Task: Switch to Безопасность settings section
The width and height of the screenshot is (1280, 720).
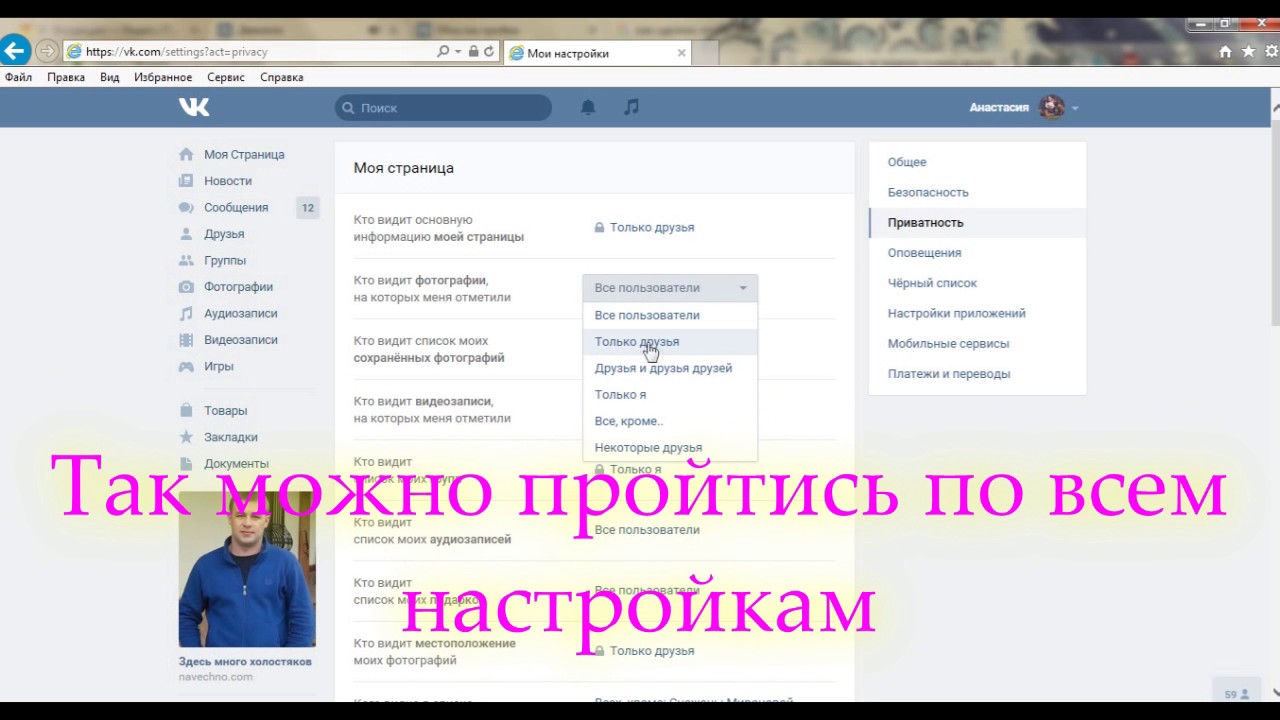Action: pyautogui.click(x=977, y=192)
